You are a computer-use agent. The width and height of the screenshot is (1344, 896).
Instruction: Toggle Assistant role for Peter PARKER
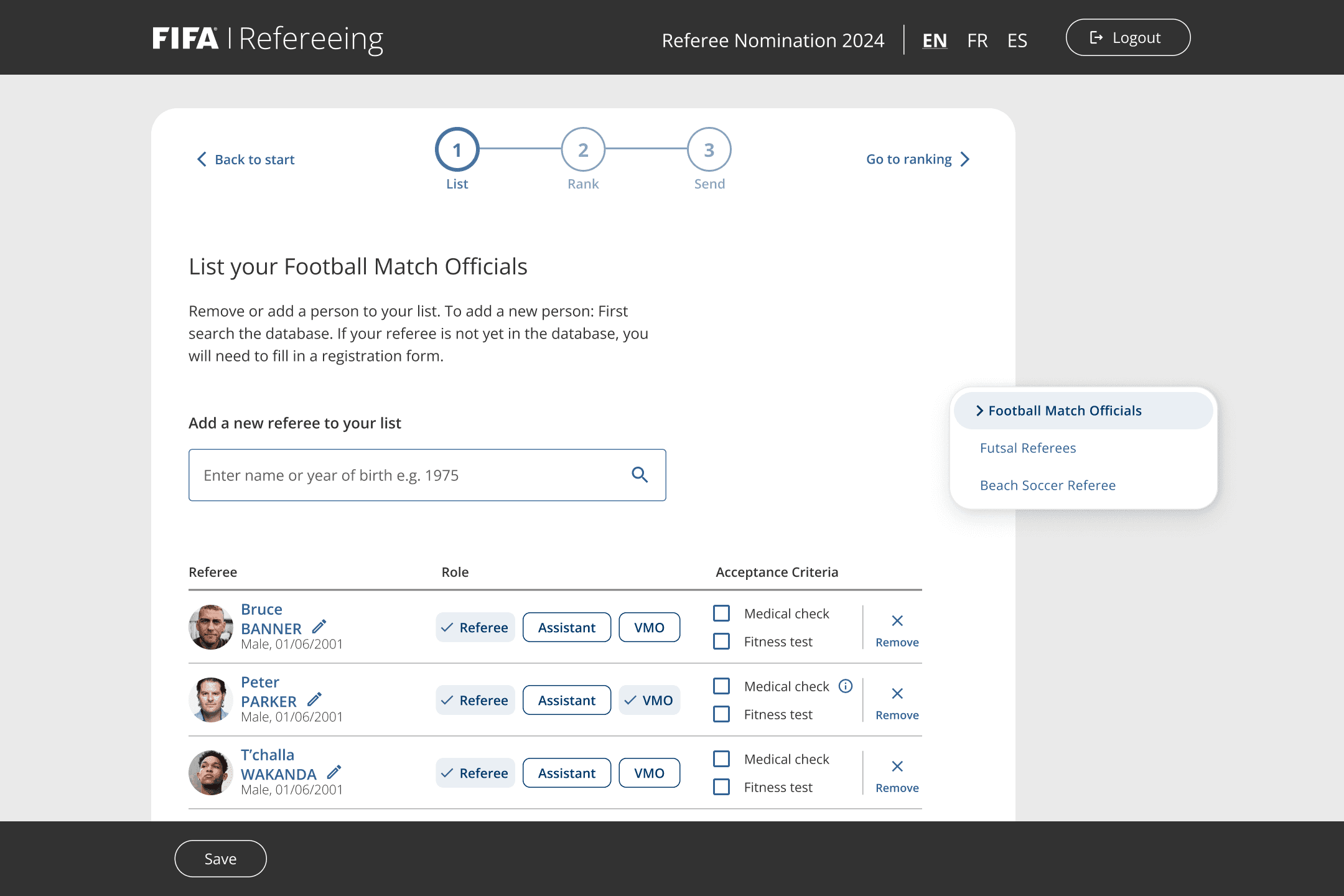(x=567, y=700)
